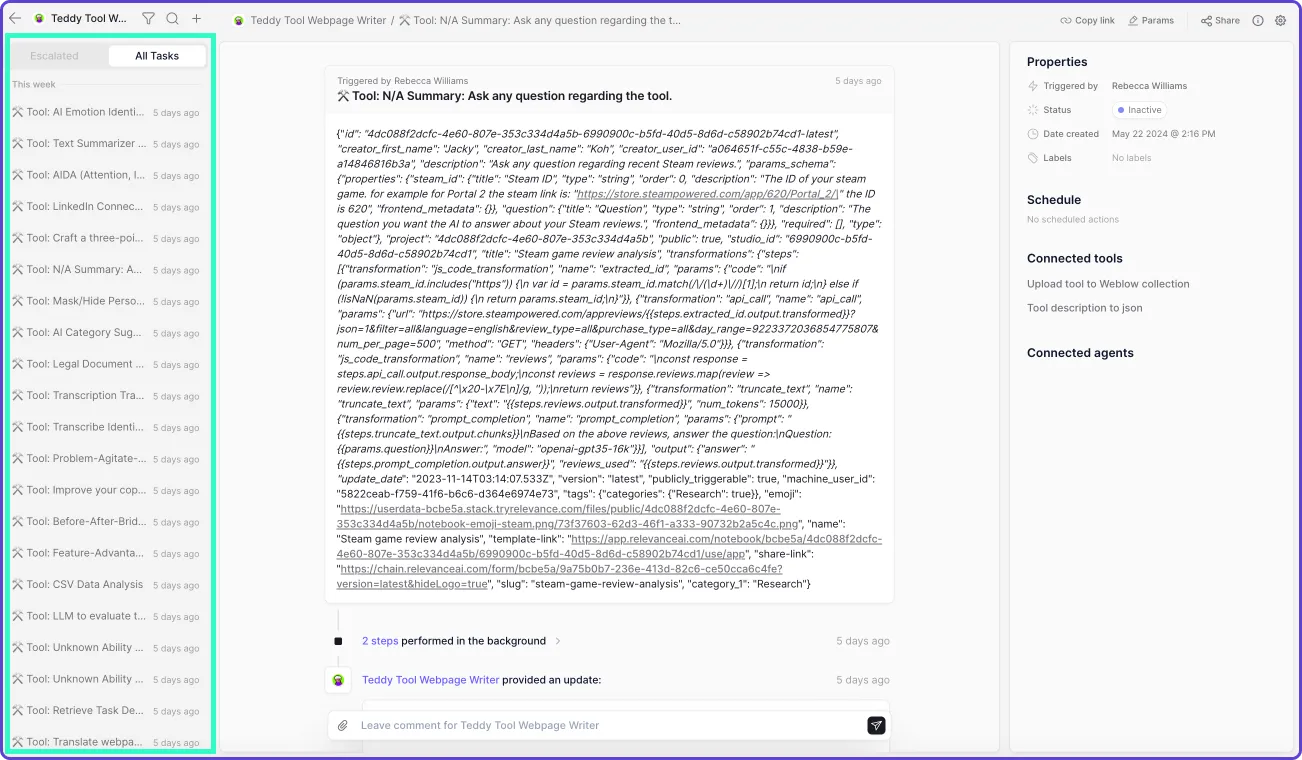The image size is (1302, 760).
Task: Click the Tool description to json link
Action: click(x=1084, y=308)
